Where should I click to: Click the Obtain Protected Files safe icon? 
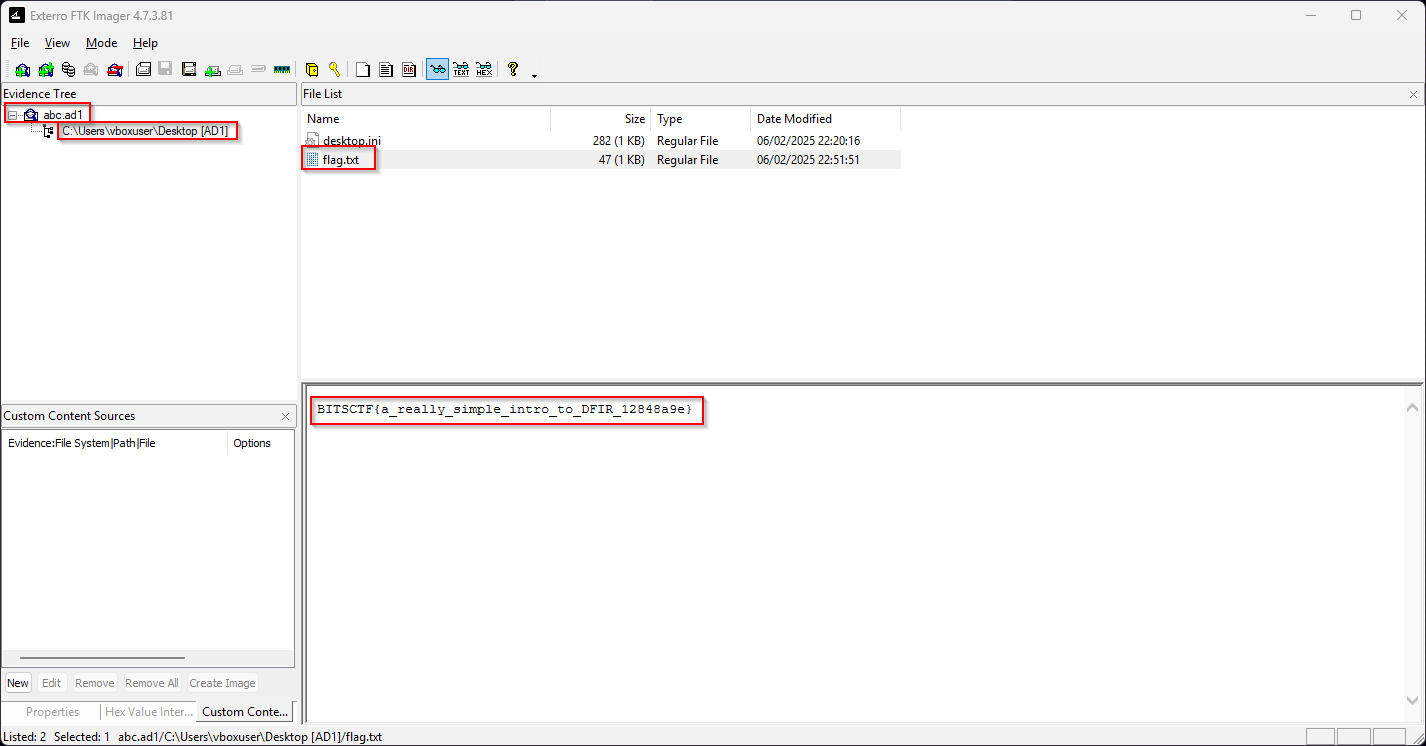tap(312, 70)
